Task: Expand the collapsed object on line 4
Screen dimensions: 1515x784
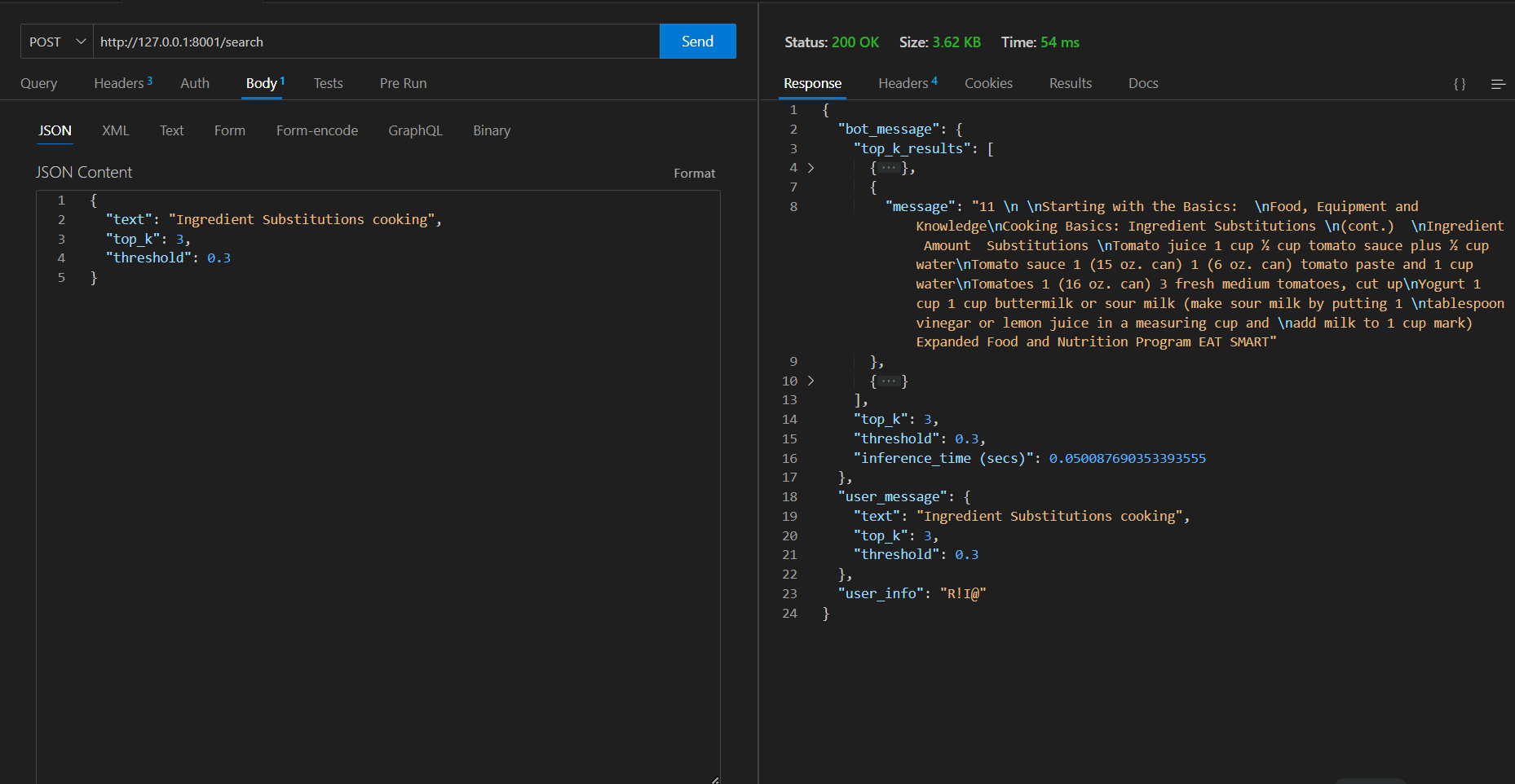Action: point(811,168)
